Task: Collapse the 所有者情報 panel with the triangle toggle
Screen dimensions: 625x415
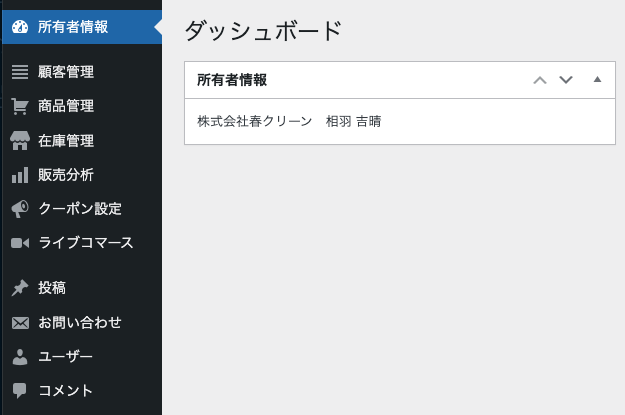Action: point(597,80)
